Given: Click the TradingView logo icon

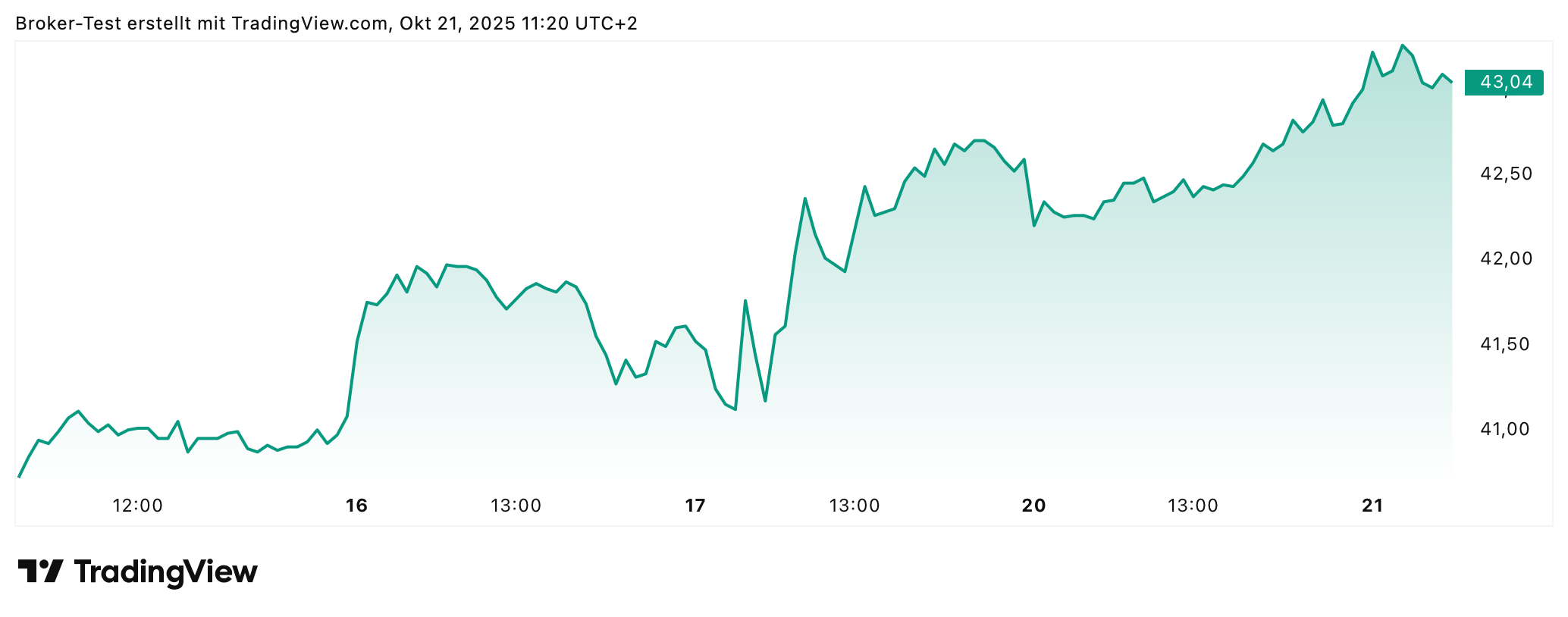Looking at the screenshot, I should (40, 572).
